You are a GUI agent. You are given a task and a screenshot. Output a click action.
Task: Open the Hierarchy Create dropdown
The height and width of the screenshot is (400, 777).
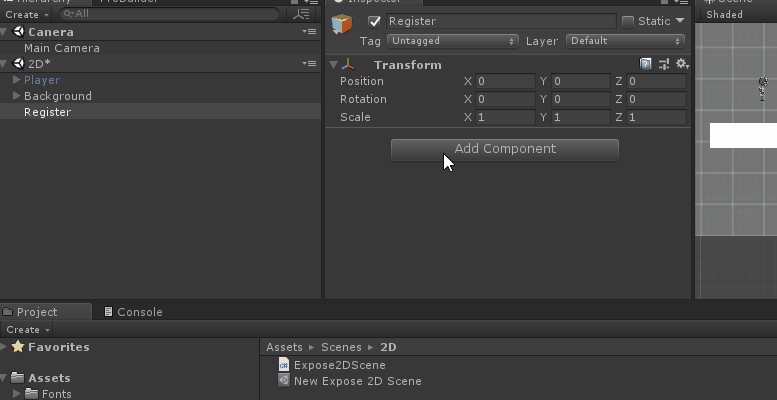point(27,14)
